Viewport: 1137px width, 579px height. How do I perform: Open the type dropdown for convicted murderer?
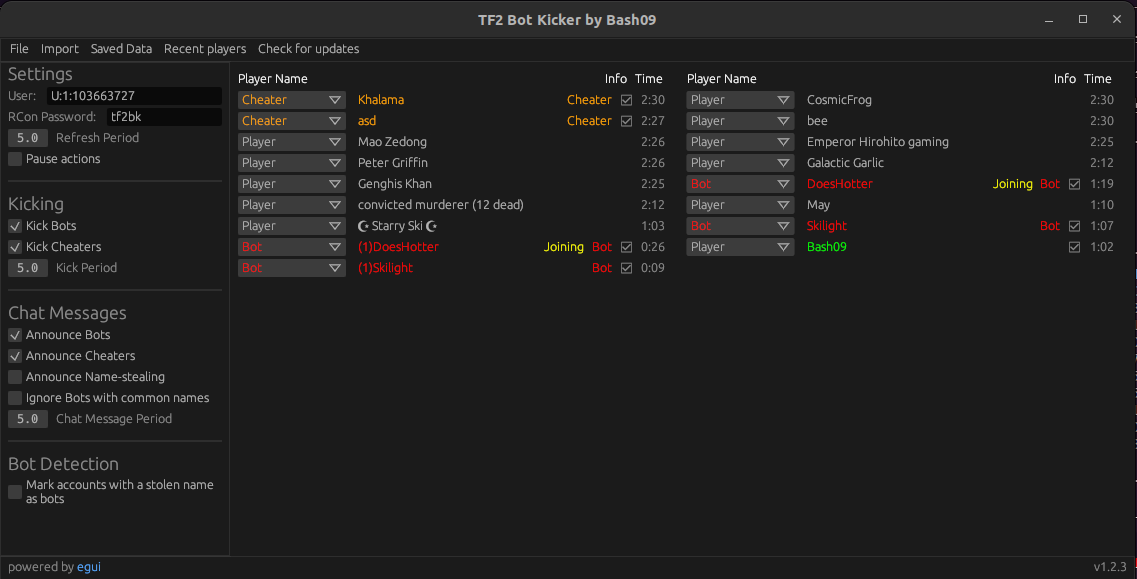(292, 205)
